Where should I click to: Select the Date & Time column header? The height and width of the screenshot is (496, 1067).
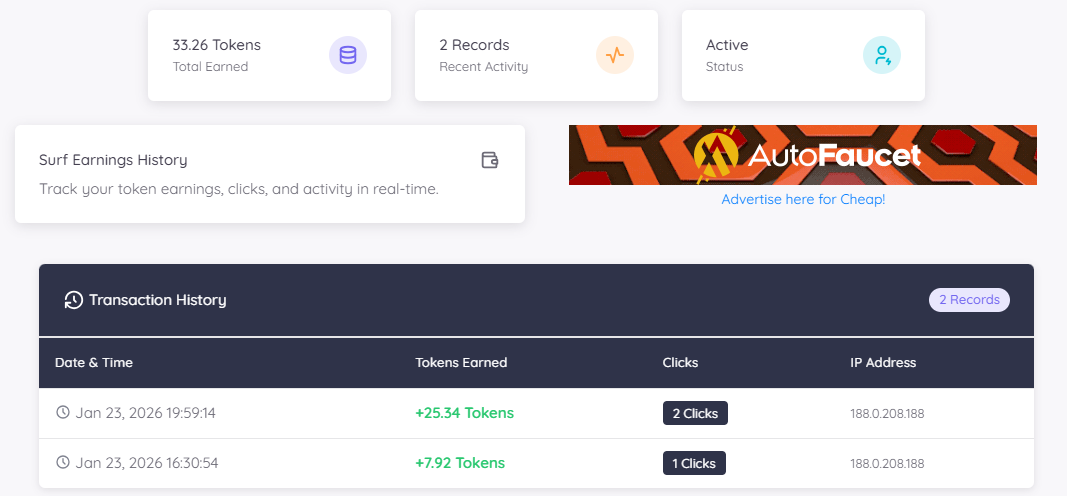pyautogui.click(x=94, y=362)
